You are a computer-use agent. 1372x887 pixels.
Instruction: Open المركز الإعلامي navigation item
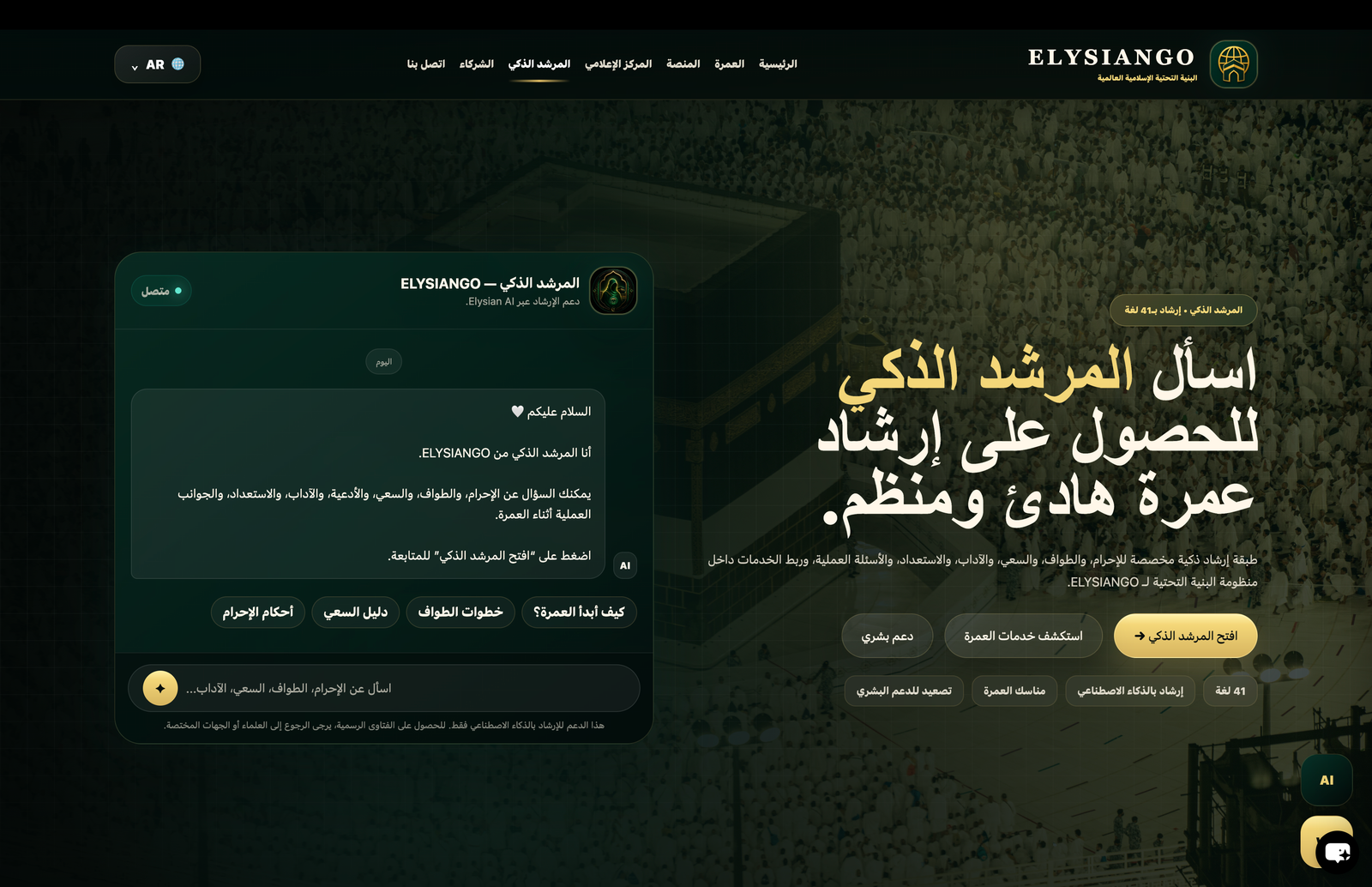pyautogui.click(x=618, y=64)
